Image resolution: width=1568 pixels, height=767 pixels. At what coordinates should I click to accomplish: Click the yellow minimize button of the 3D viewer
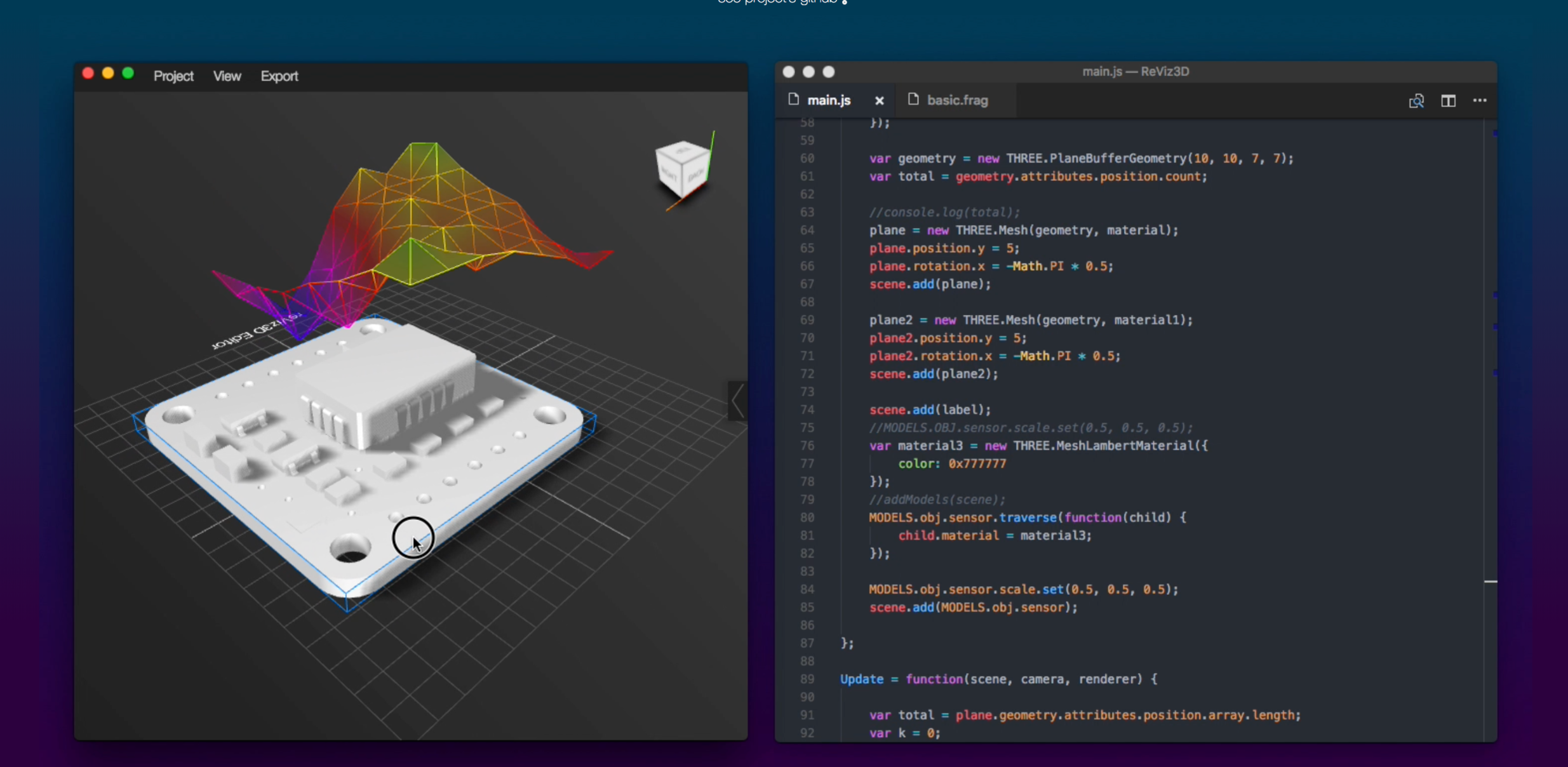tap(108, 74)
